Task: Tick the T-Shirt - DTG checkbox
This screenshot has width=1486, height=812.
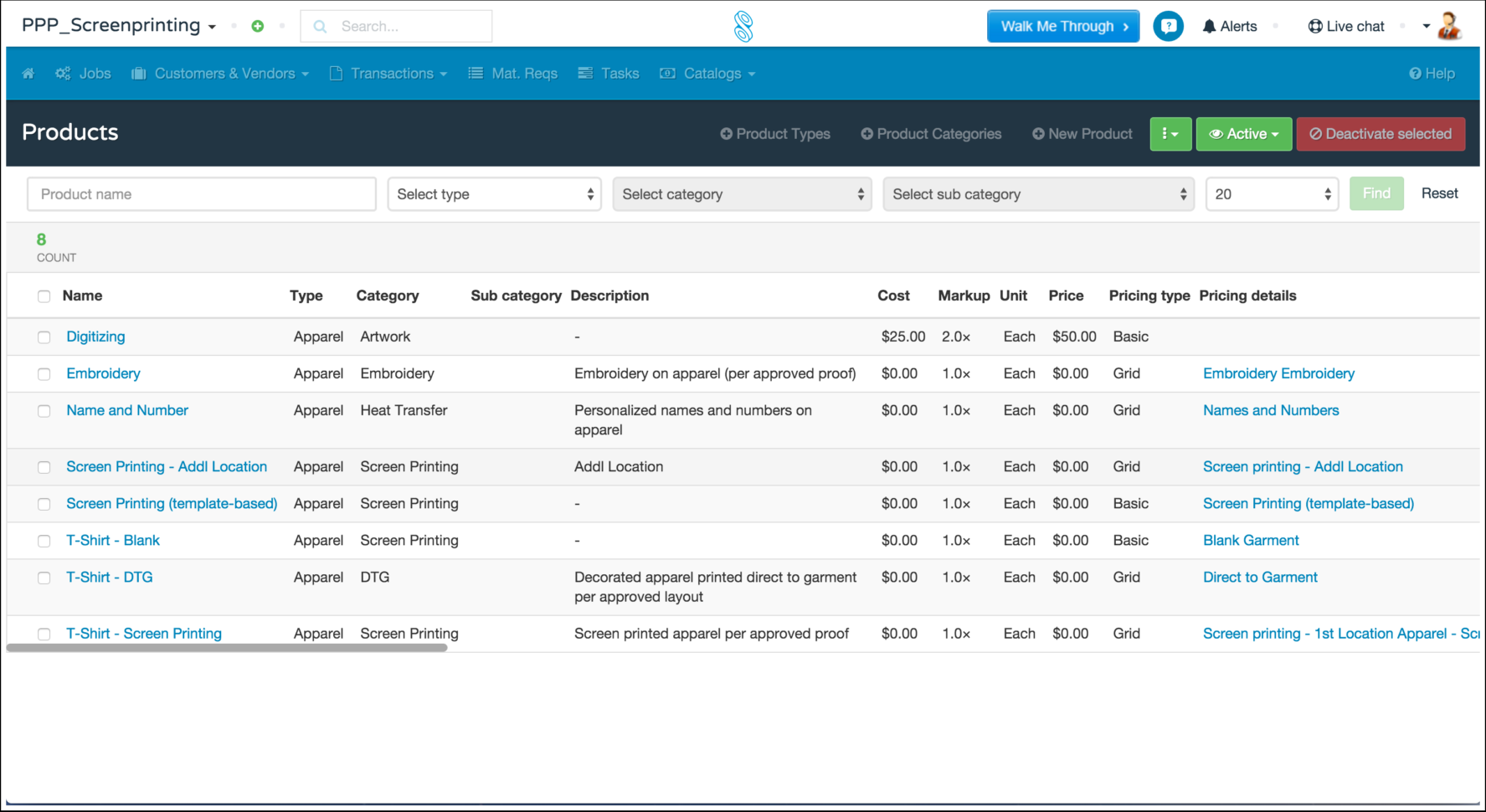Action: tap(44, 578)
